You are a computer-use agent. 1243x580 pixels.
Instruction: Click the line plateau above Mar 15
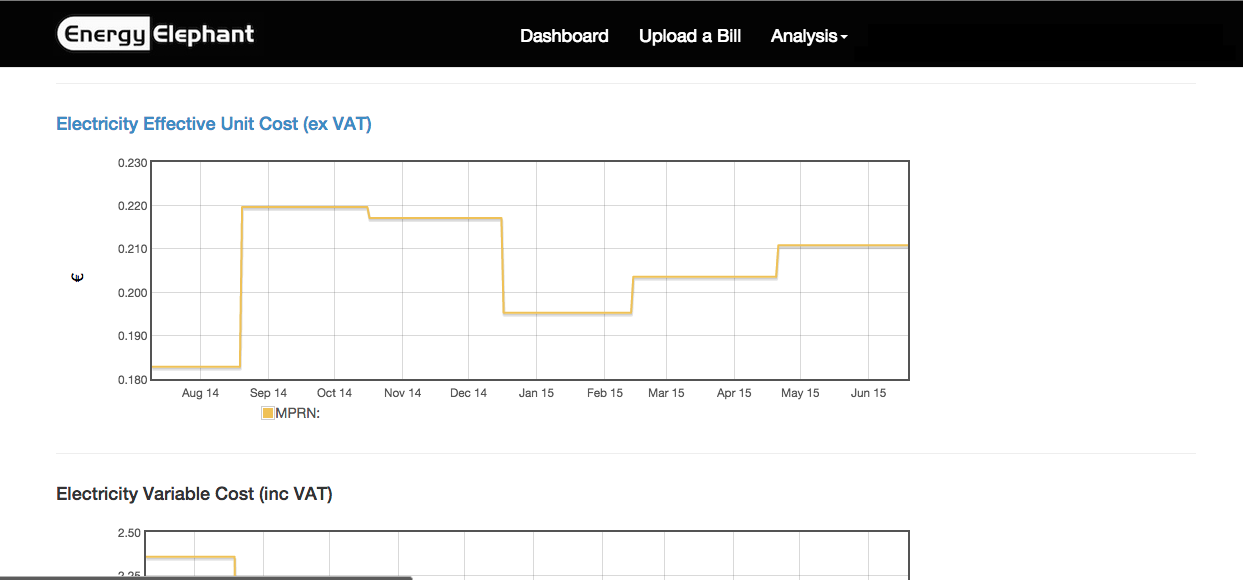click(x=700, y=277)
